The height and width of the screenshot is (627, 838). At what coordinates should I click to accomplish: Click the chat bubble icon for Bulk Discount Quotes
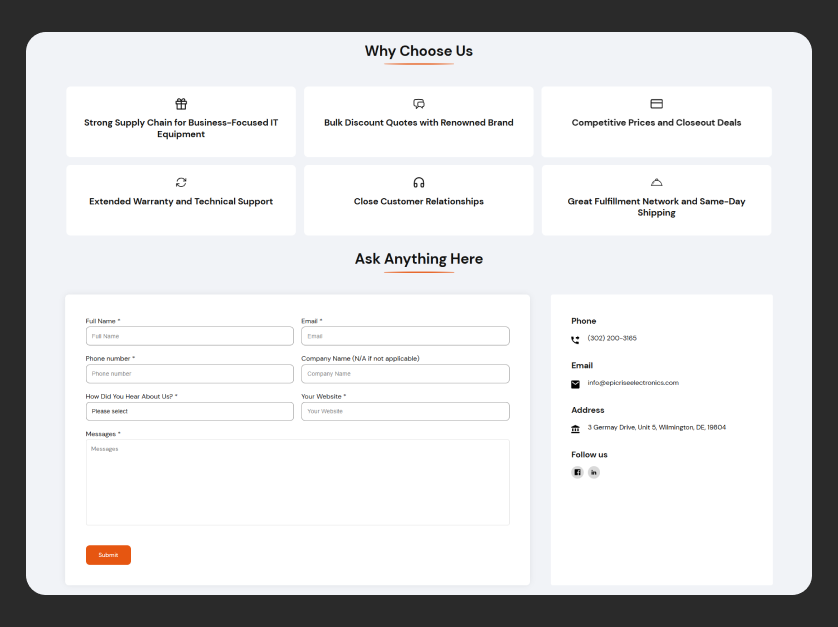coord(419,104)
